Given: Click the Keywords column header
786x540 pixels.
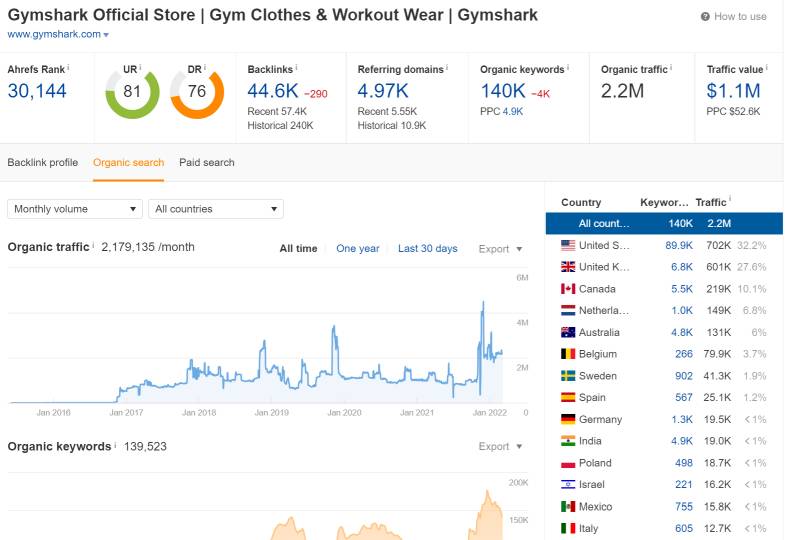Looking at the screenshot, I should pos(664,203).
